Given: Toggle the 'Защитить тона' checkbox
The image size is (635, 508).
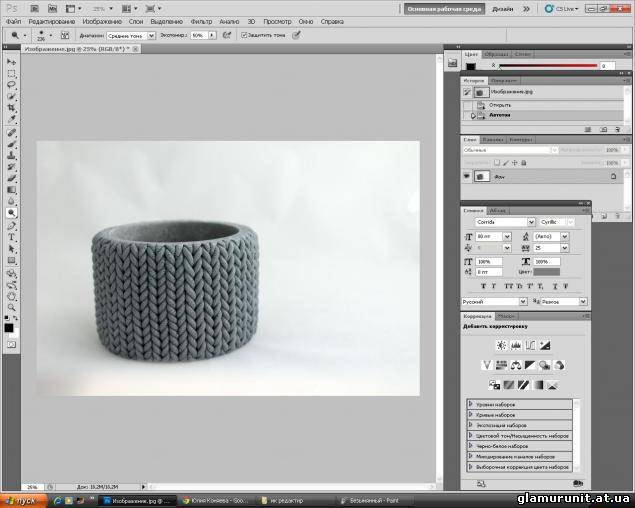Looking at the screenshot, I should (x=244, y=35).
